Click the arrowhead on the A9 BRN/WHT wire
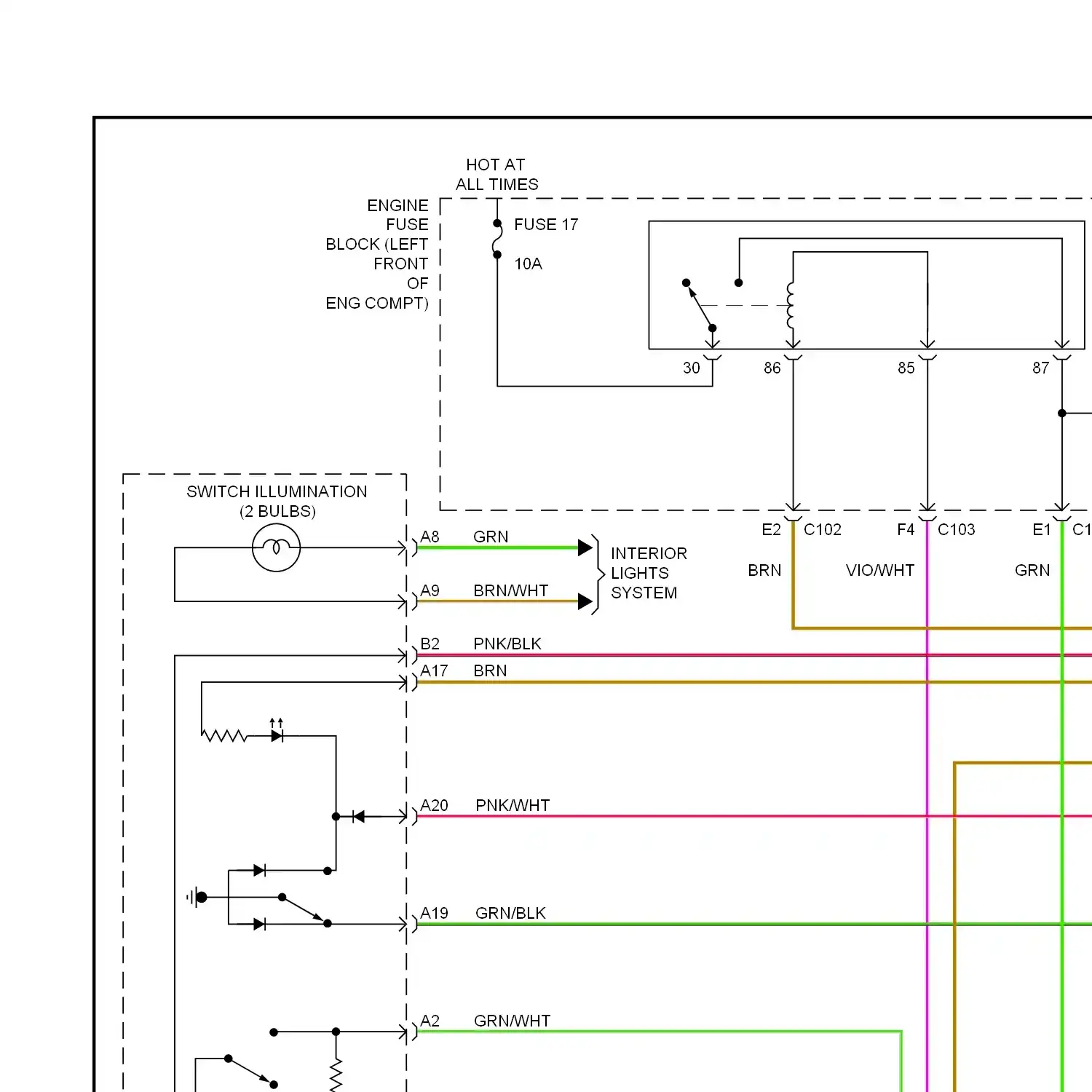The image size is (1092, 1092). (x=585, y=601)
